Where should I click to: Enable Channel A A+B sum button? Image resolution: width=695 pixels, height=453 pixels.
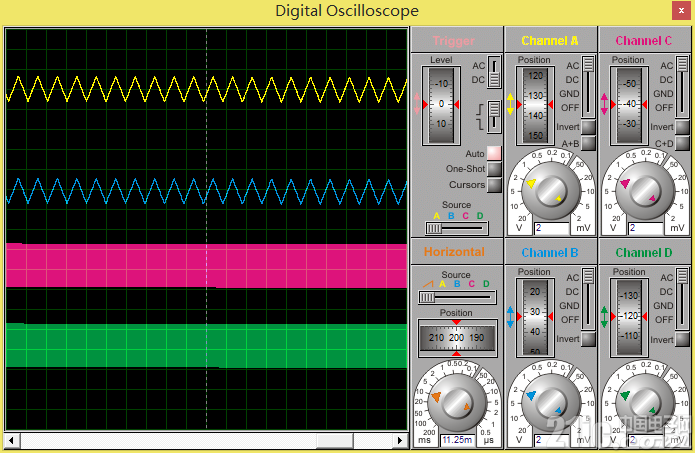pyautogui.click(x=588, y=143)
